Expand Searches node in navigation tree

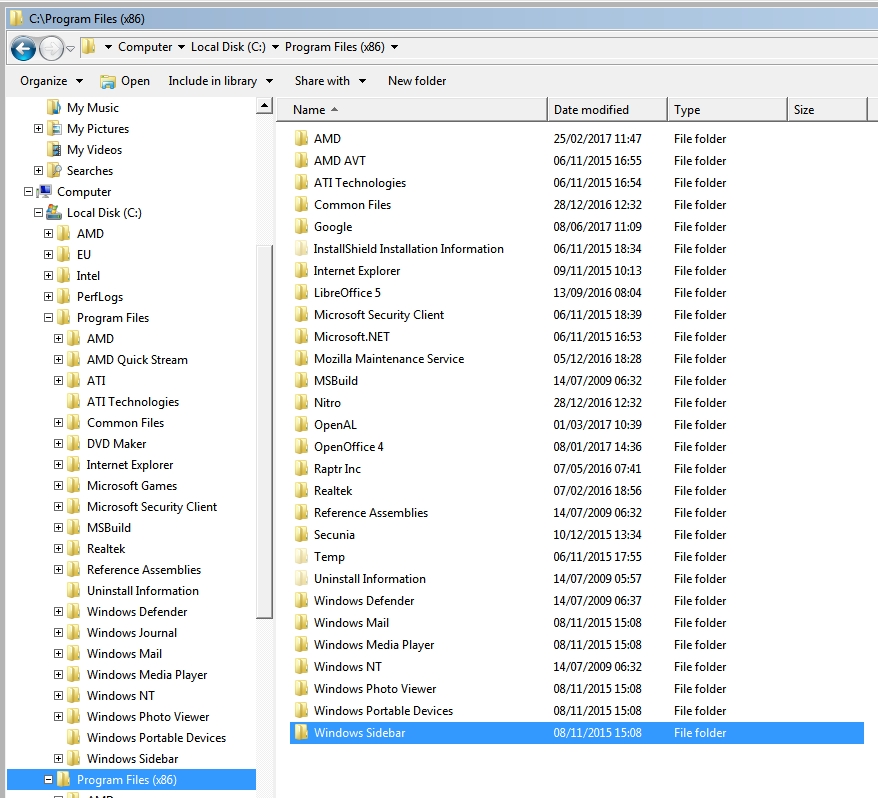(x=38, y=170)
